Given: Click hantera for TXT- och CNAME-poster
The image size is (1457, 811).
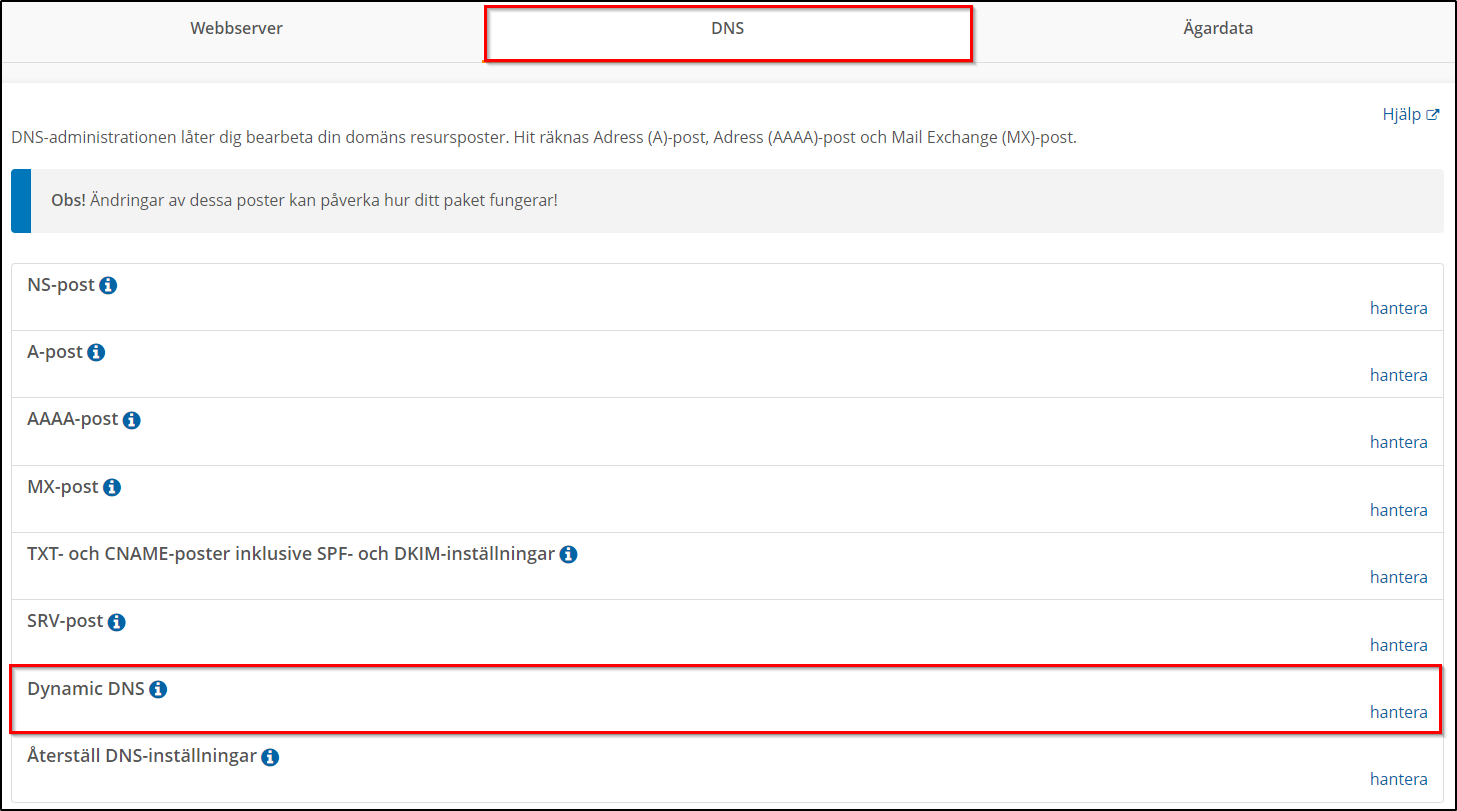Looking at the screenshot, I should [1398, 577].
